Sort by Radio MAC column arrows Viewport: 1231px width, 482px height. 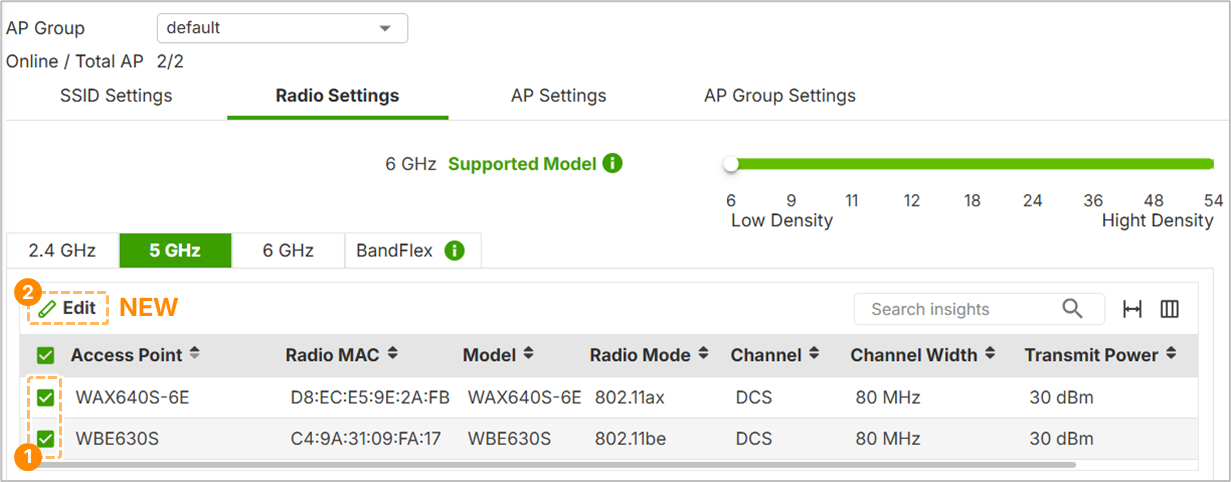pyautogui.click(x=393, y=354)
